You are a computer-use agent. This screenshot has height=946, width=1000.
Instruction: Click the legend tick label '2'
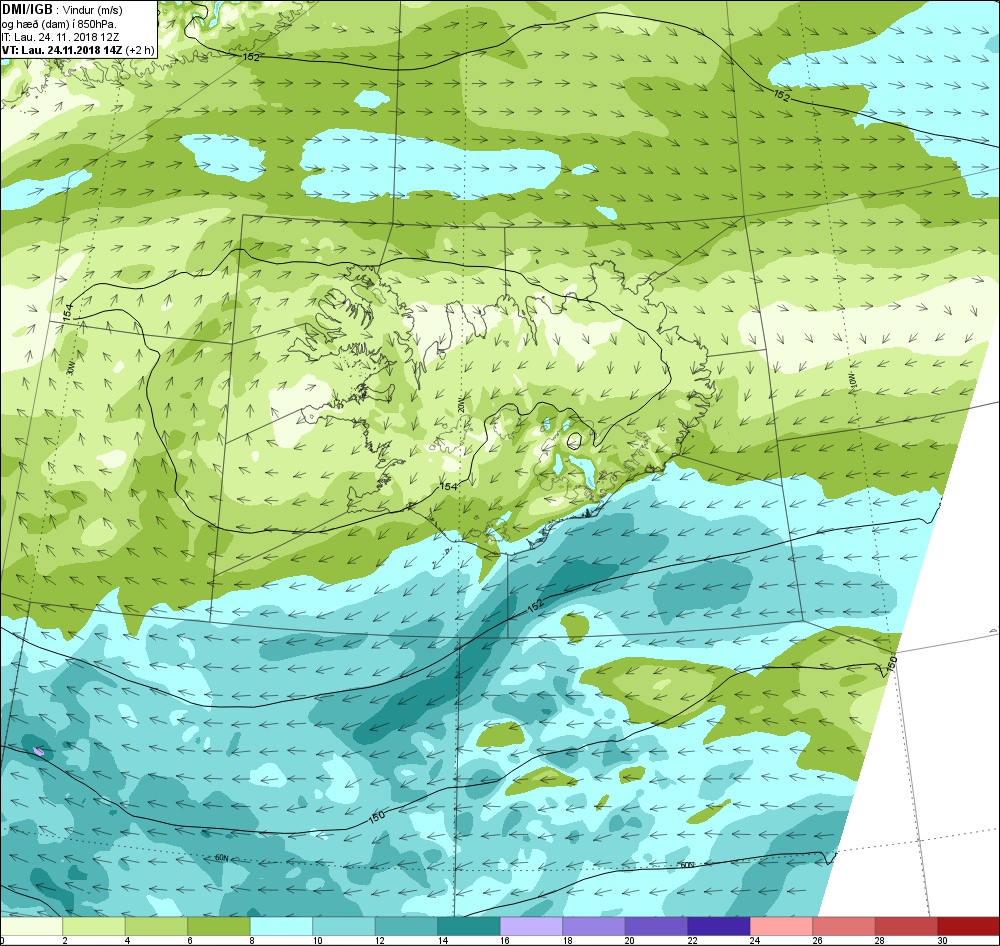click(x=64, y=940)
